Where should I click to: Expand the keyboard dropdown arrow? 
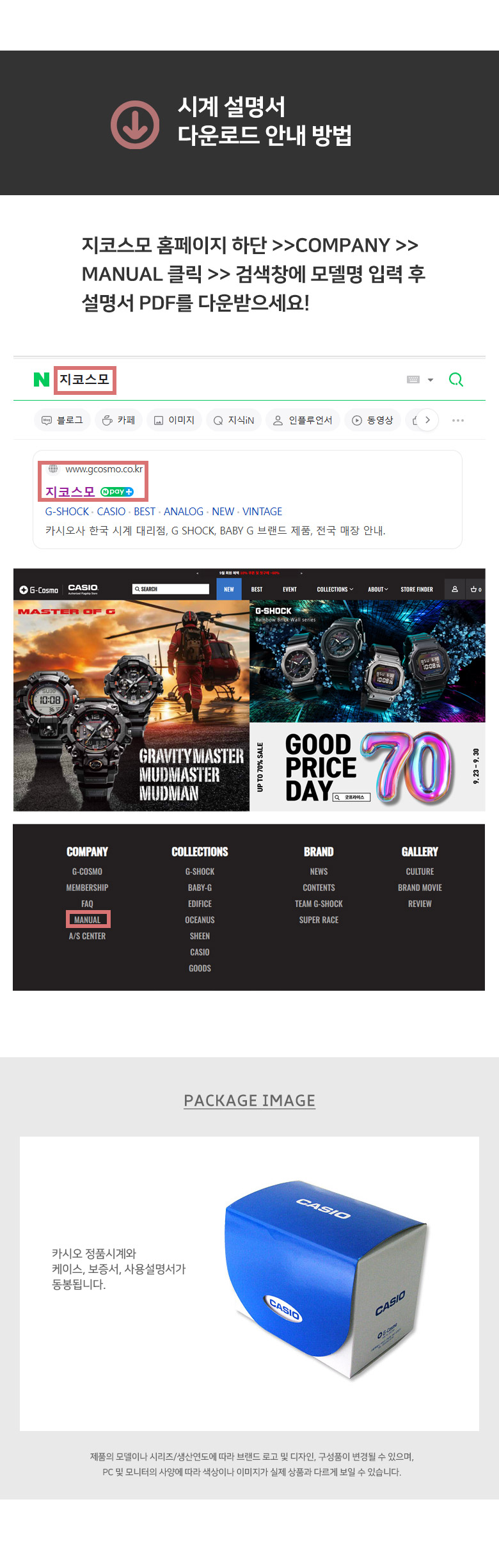[431, 380]
